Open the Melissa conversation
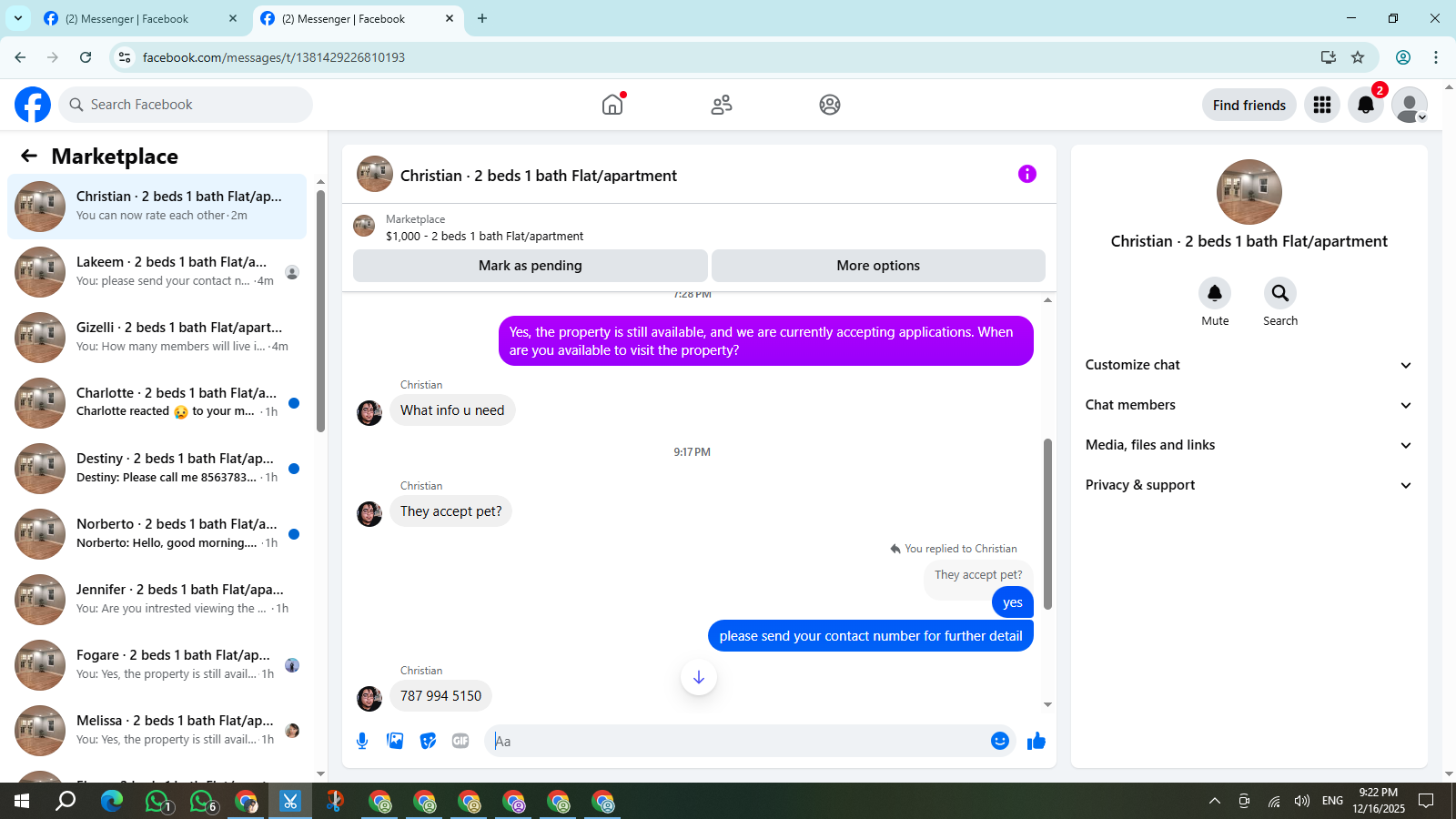Viewport: 1456px width, 819px height. [157, 731]
